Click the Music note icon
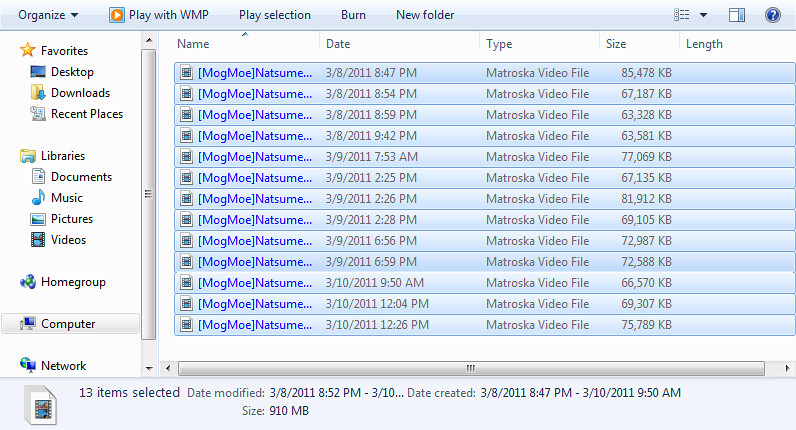Image resolution: width=796 pixels, height=430 pixels. 38,197
